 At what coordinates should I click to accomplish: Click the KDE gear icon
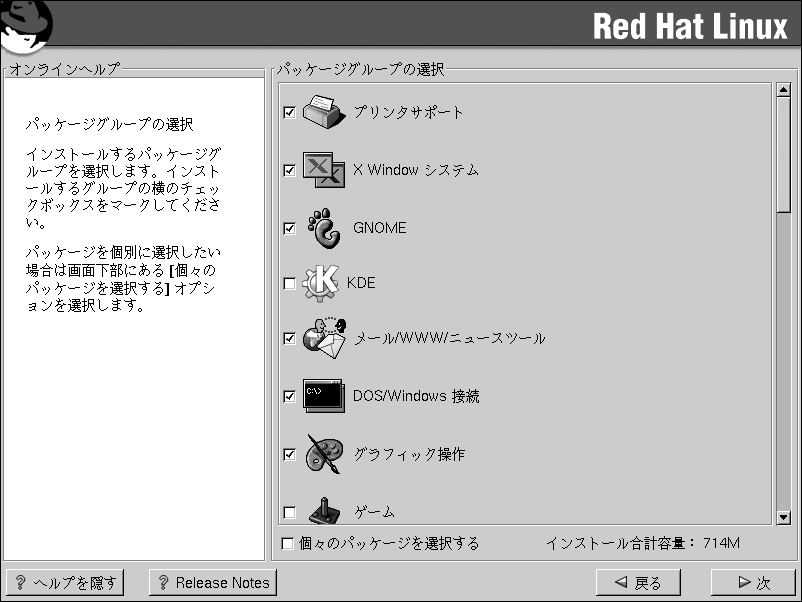(x=321, y=283)
